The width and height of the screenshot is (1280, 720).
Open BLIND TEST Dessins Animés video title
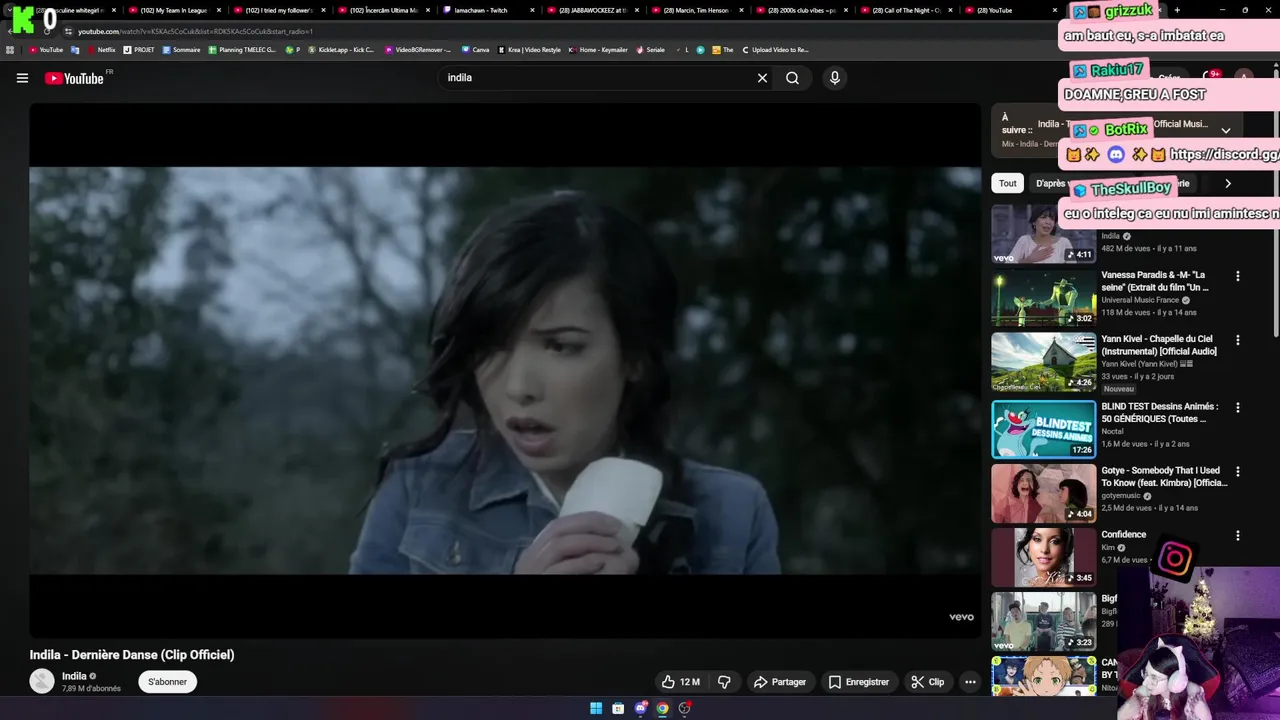click(1160, 412)
